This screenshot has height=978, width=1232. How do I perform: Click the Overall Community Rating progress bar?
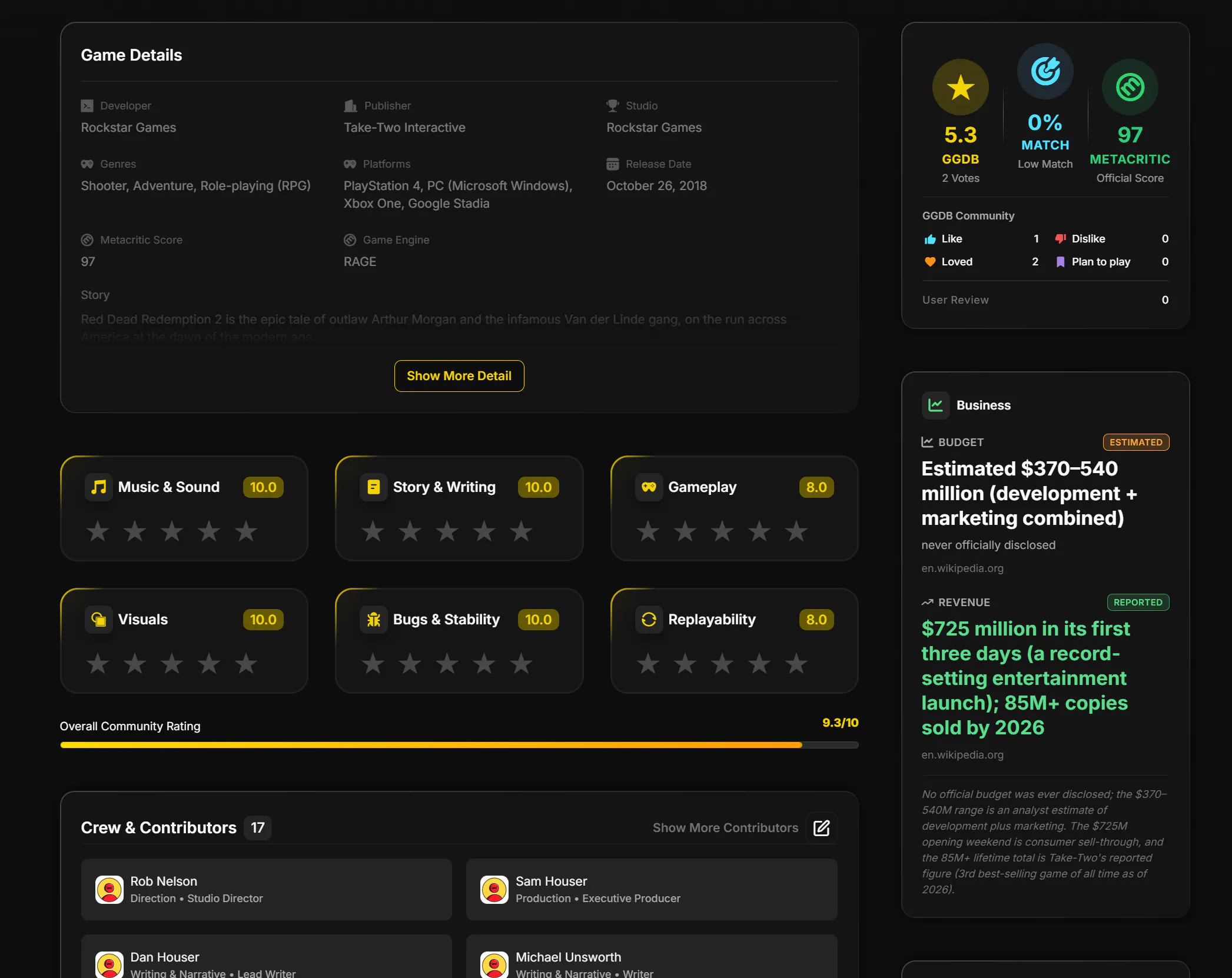point(459,745)
